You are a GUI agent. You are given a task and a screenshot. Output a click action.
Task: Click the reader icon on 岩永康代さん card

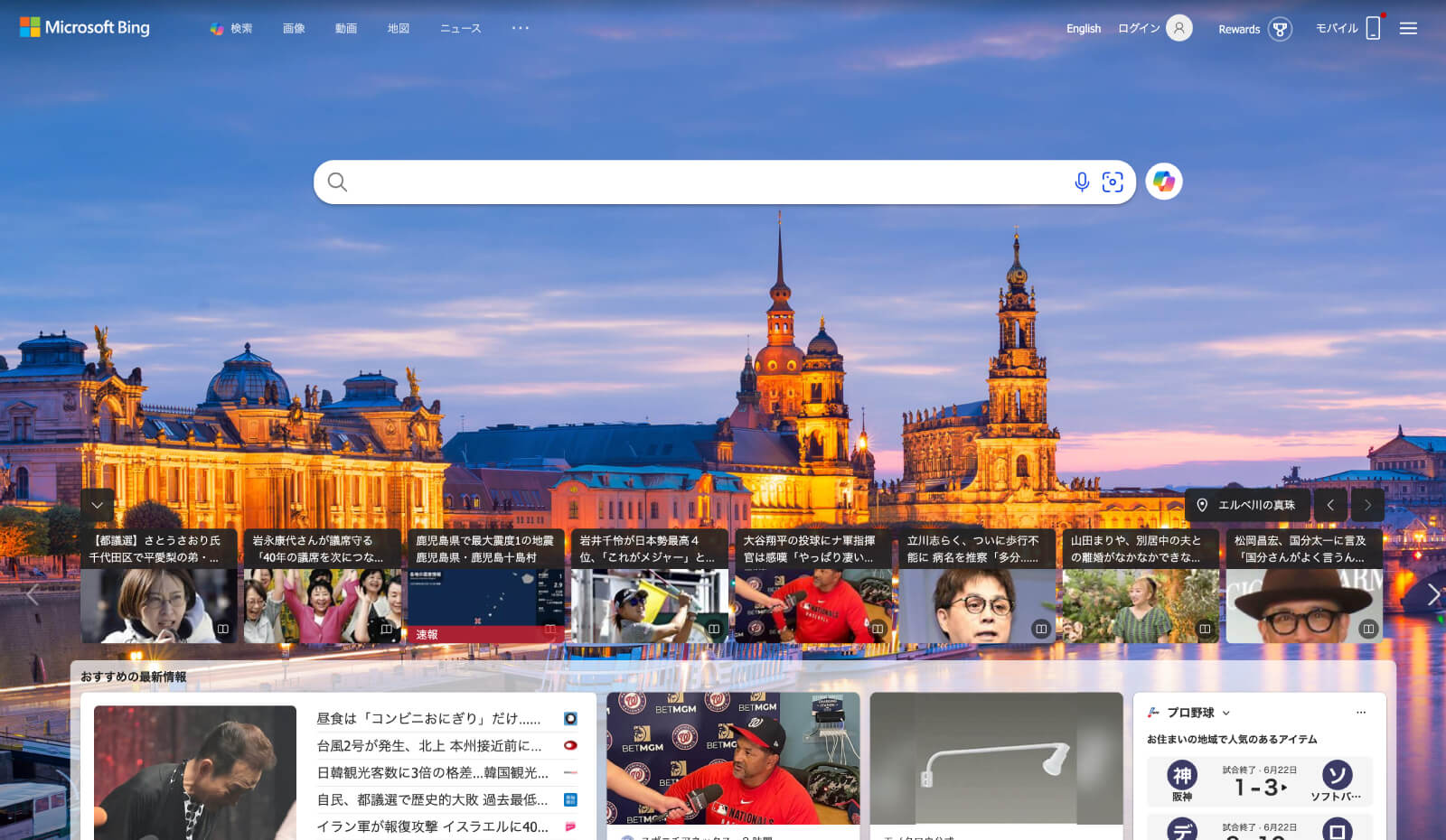(x=387, y=629)
